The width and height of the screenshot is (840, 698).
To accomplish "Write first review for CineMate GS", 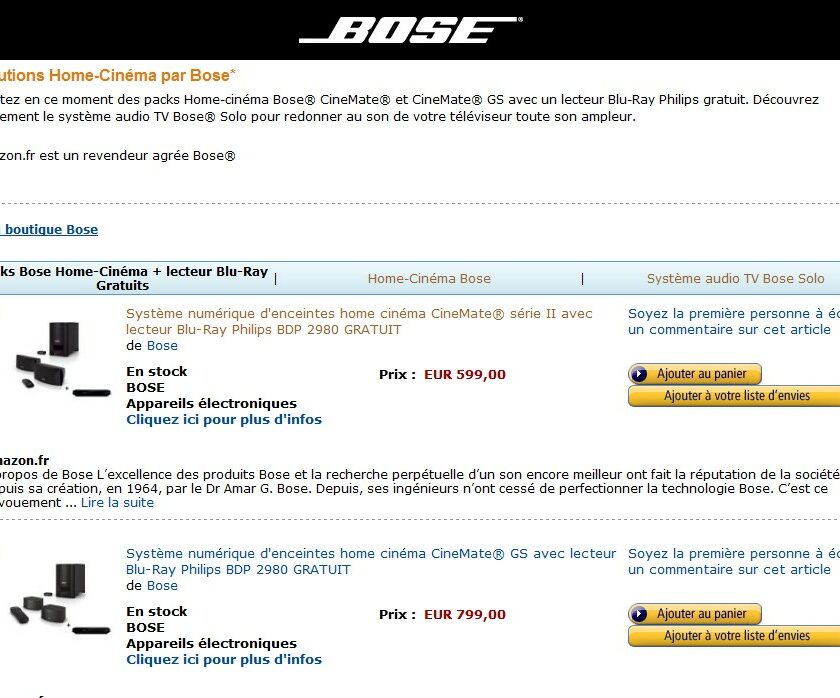I will (733, 561).
